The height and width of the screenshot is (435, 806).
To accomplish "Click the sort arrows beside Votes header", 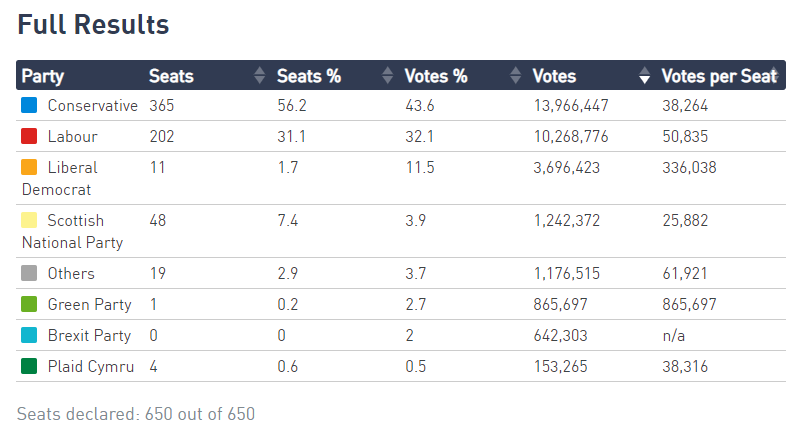I will 643,76.
